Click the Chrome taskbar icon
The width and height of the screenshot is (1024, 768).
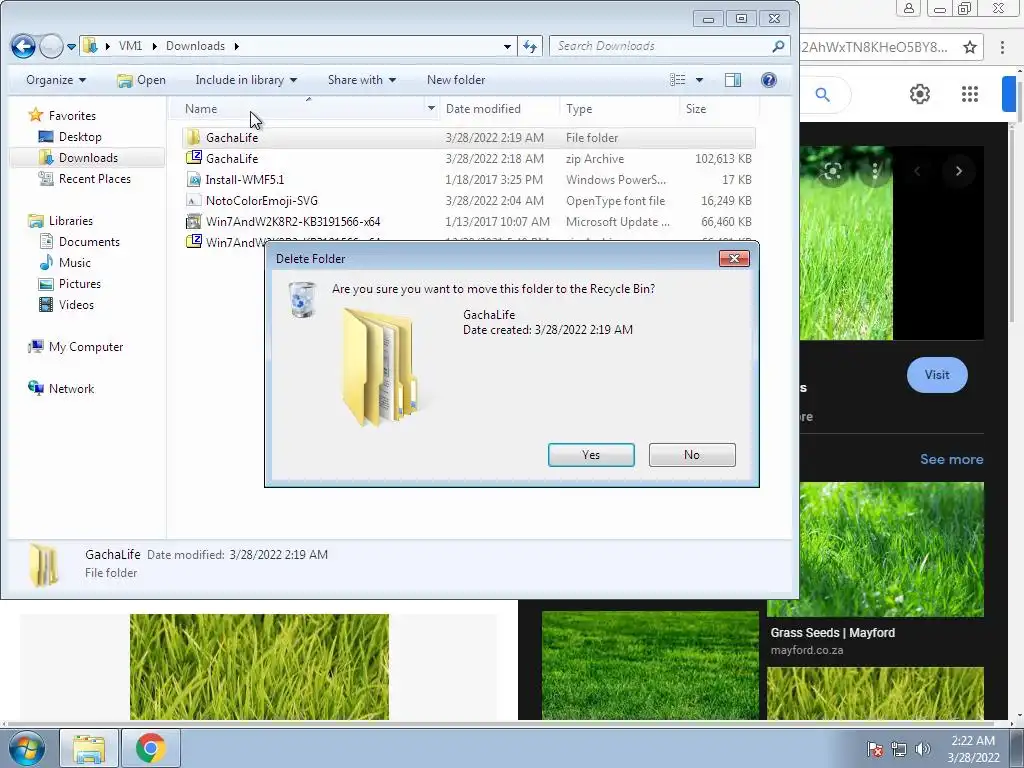[150, 748]
